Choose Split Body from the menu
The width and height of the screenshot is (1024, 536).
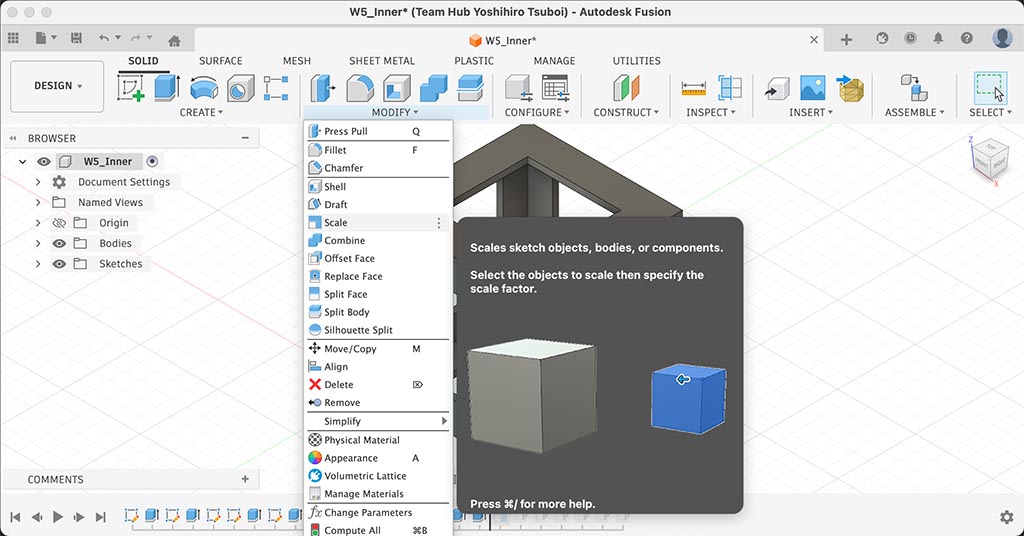pyautogui.click(x=378, y=312)
